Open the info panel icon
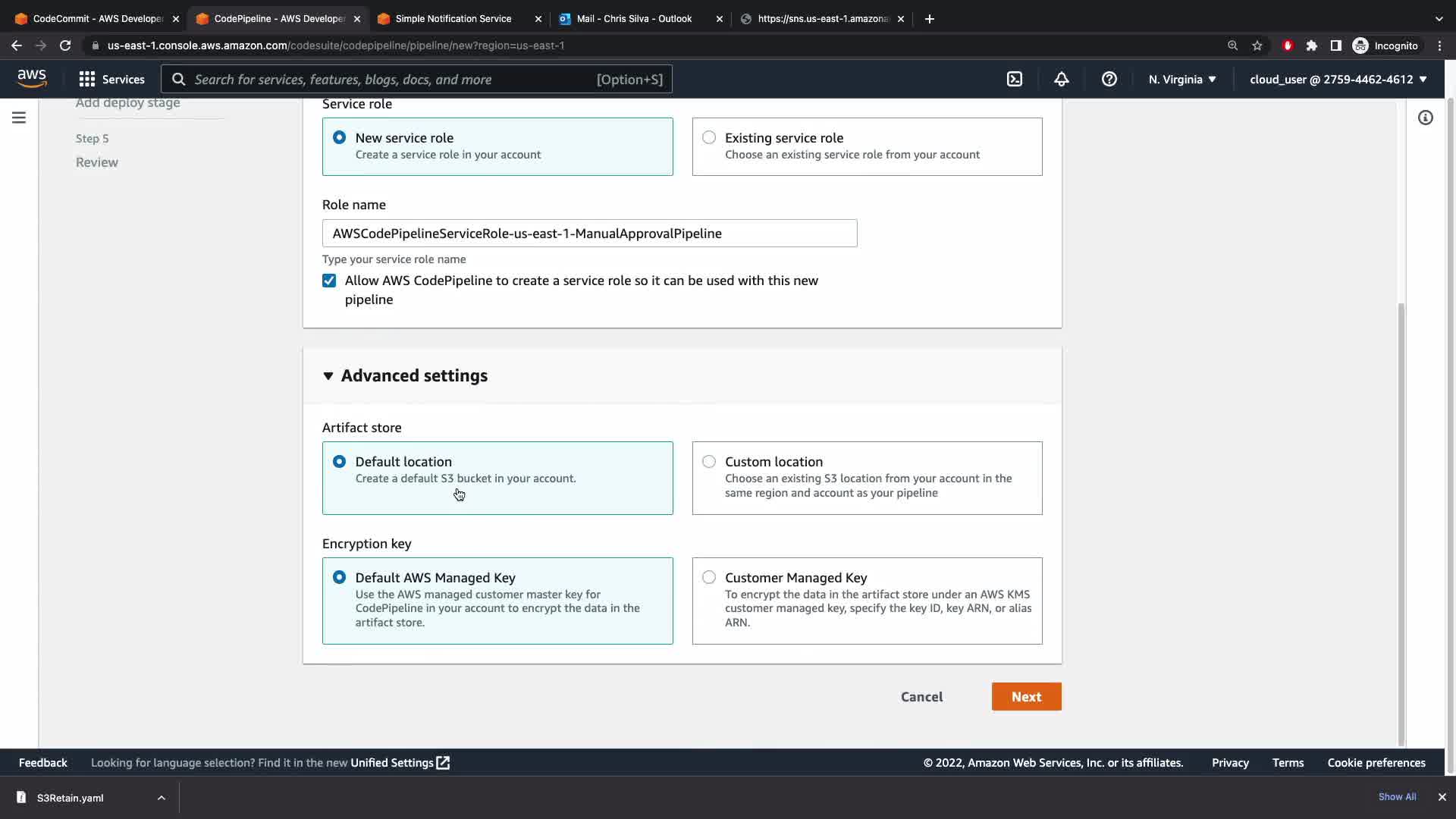Screen dimensions: 1456x819 click(x=1425, y=118)
